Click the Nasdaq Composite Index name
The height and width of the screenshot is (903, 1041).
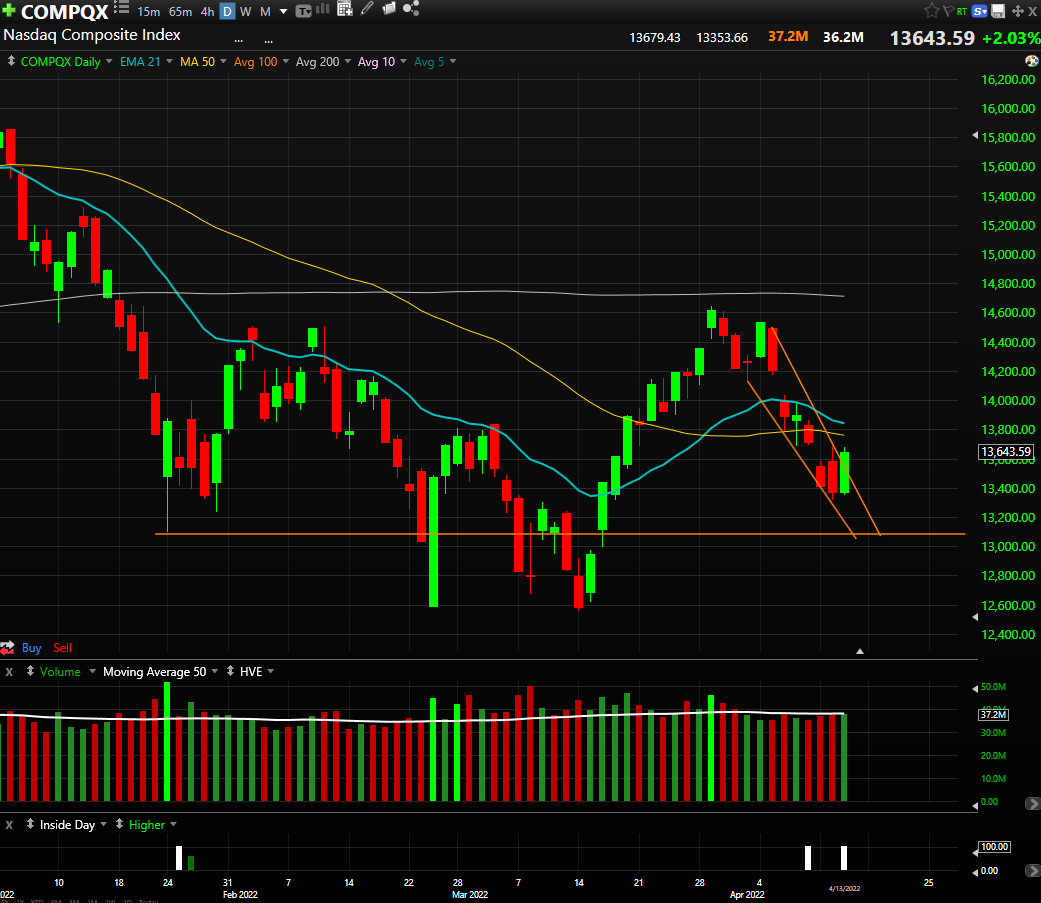pos(92,35)
